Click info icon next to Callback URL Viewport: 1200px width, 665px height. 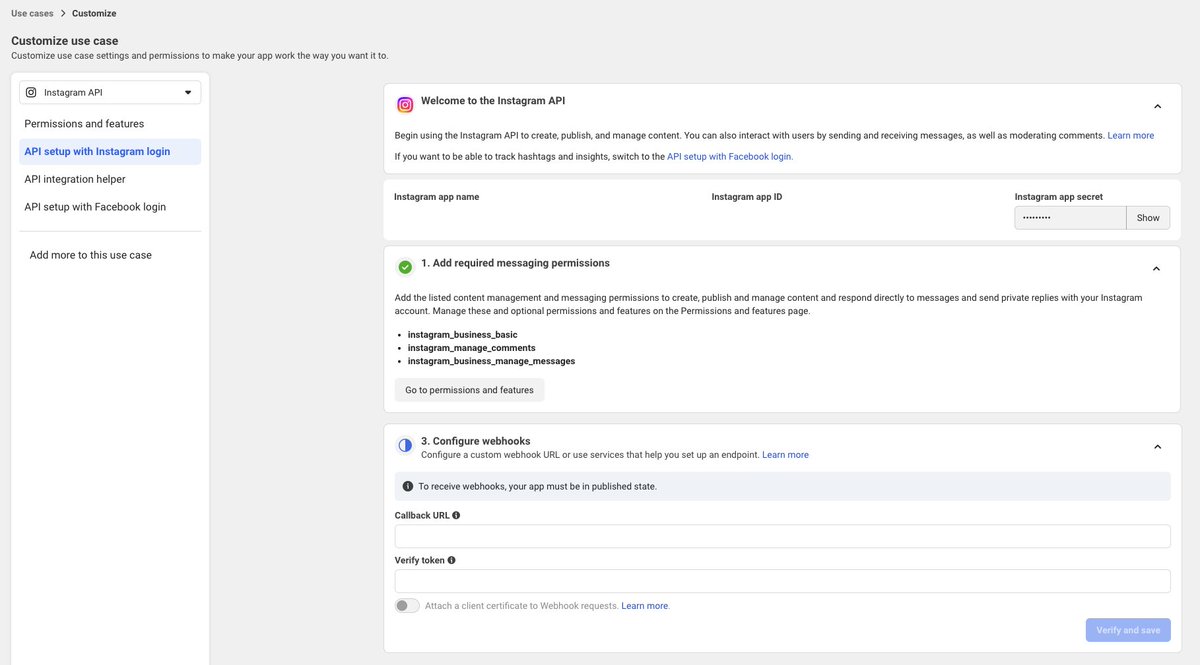pyautogui.click(x=456, y=515)
